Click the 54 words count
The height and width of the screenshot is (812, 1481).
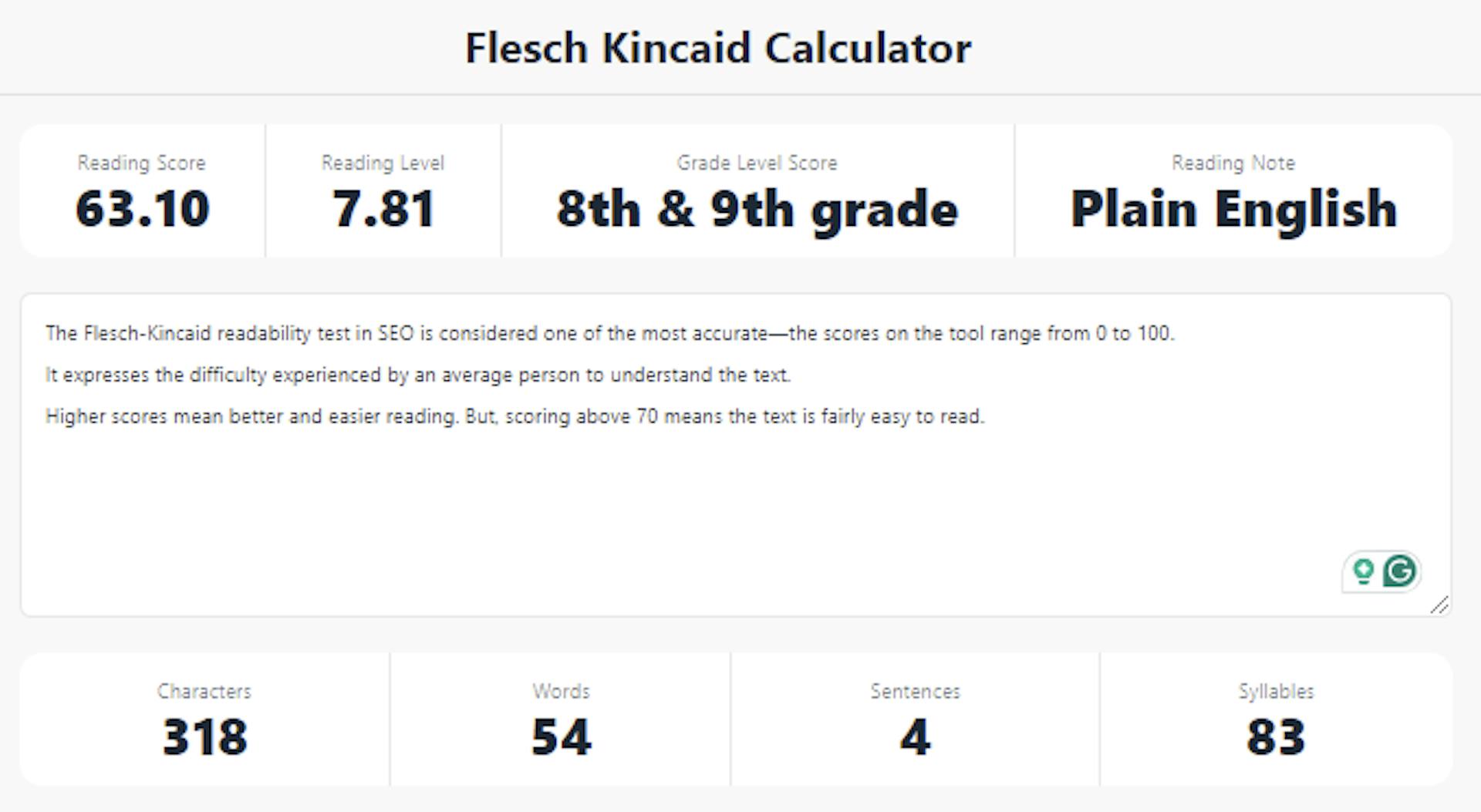(561, 737)
